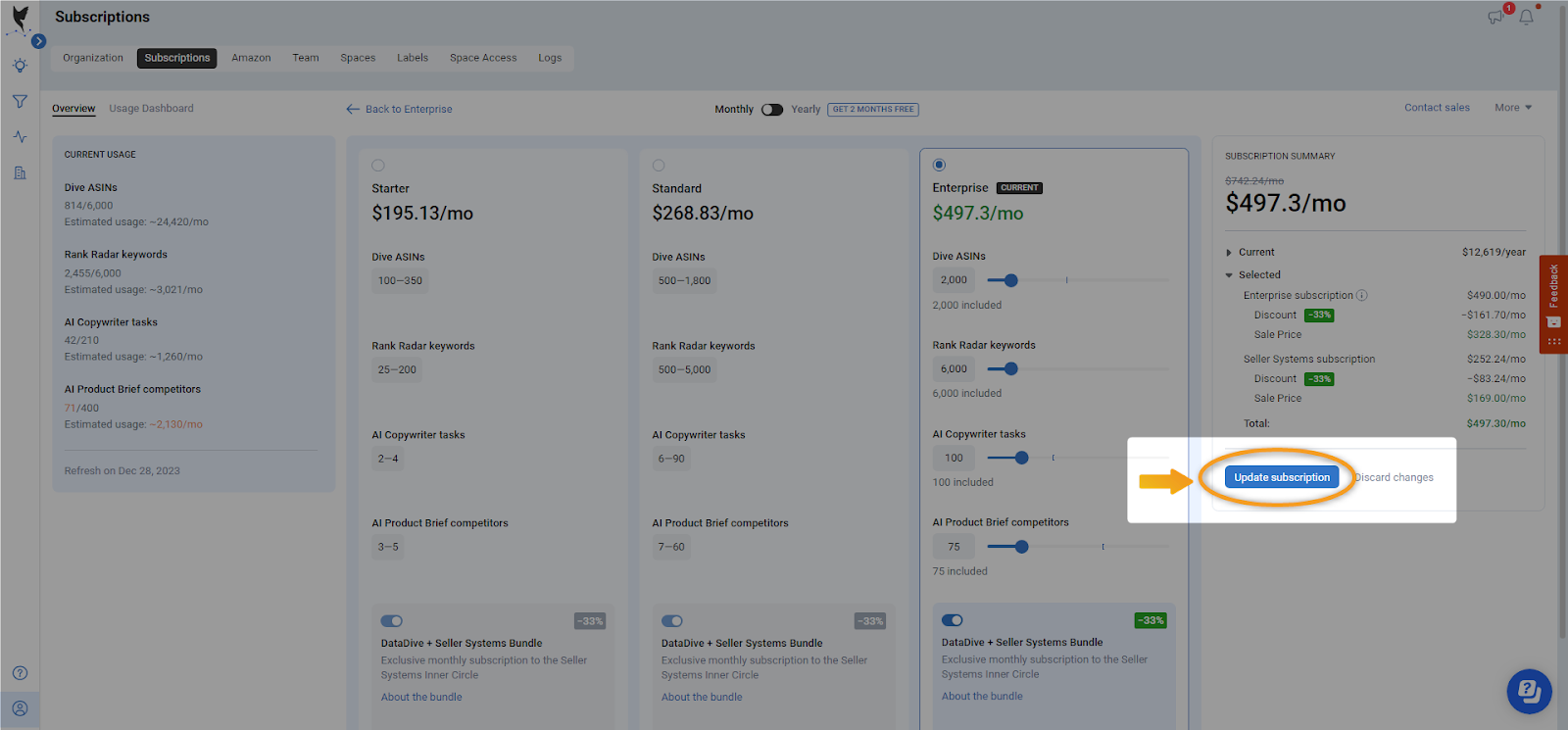
Task: Open About the bundle in Enterprise plan
Action: 982,696
